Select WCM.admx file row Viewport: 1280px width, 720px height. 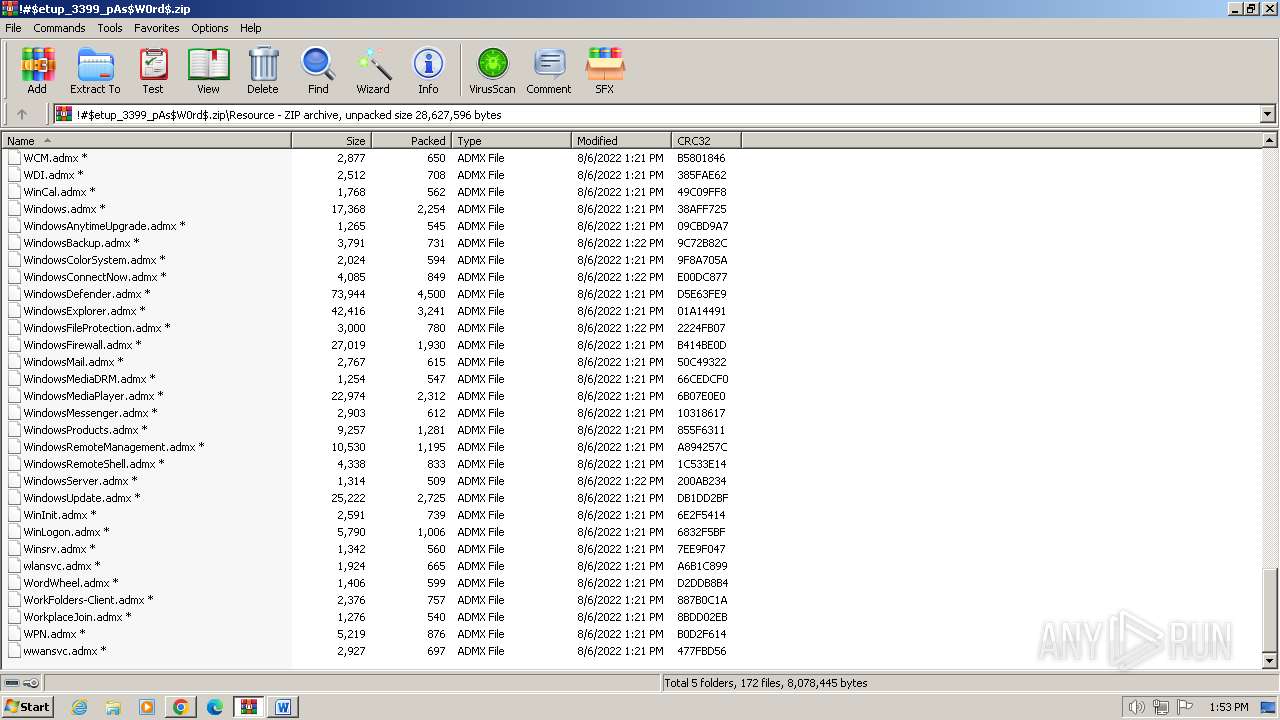coord(370,158)
